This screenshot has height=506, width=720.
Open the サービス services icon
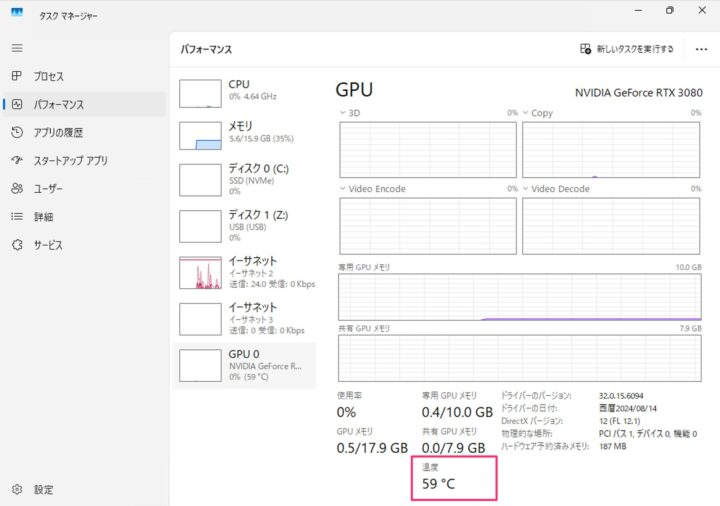pos(17,244)
